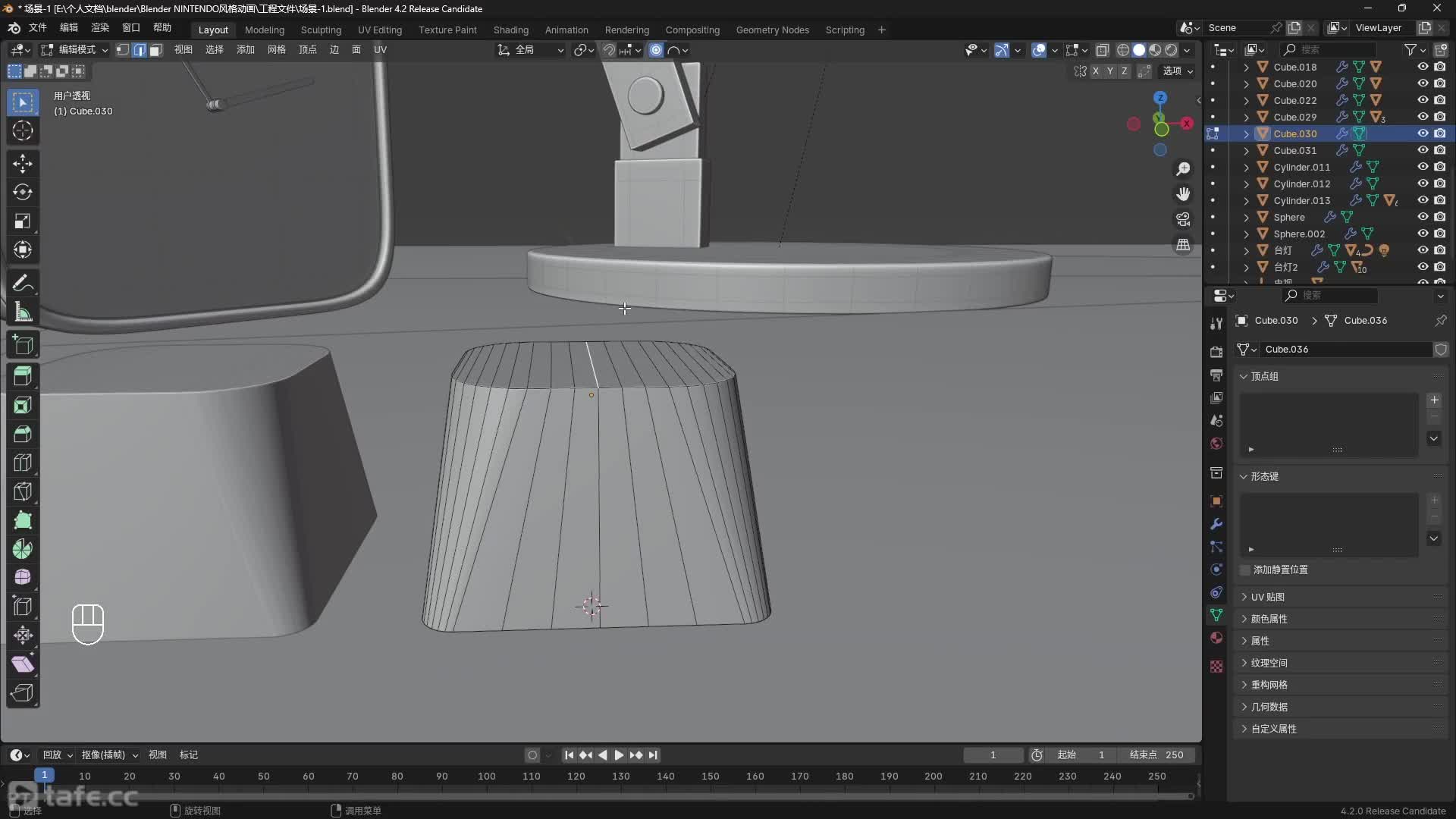Image resolution: width=1456 pixels, height=819 pixels.
Task: Select the Cursor tool in toolbar
Action: (23, 130)
